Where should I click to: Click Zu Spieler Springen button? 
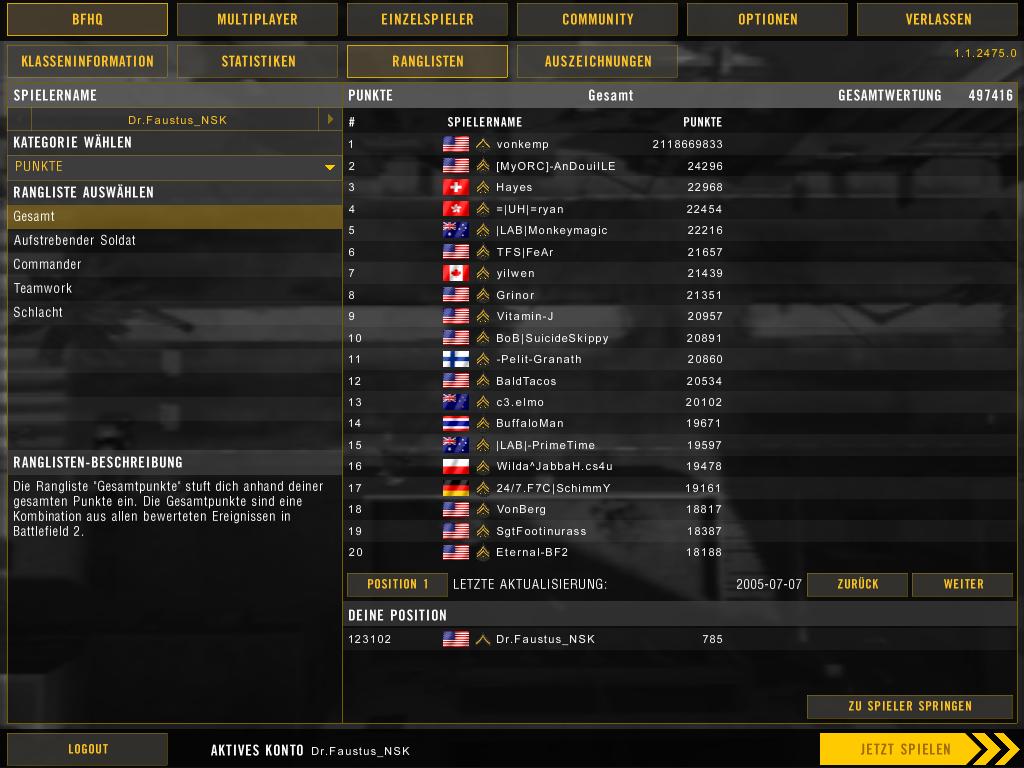(x=910, y=706)
